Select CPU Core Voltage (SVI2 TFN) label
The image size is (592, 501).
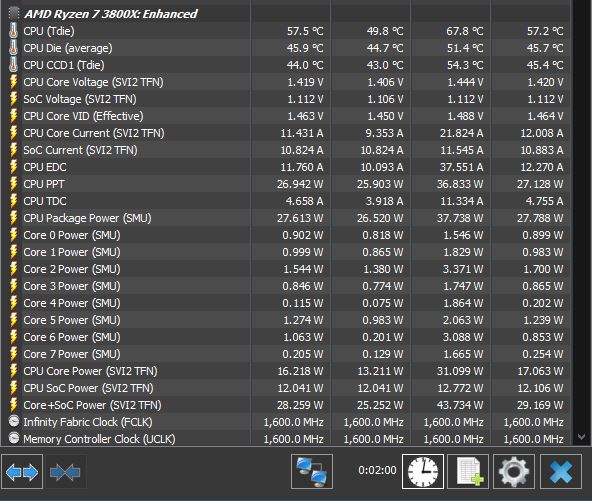click(93, 82)
